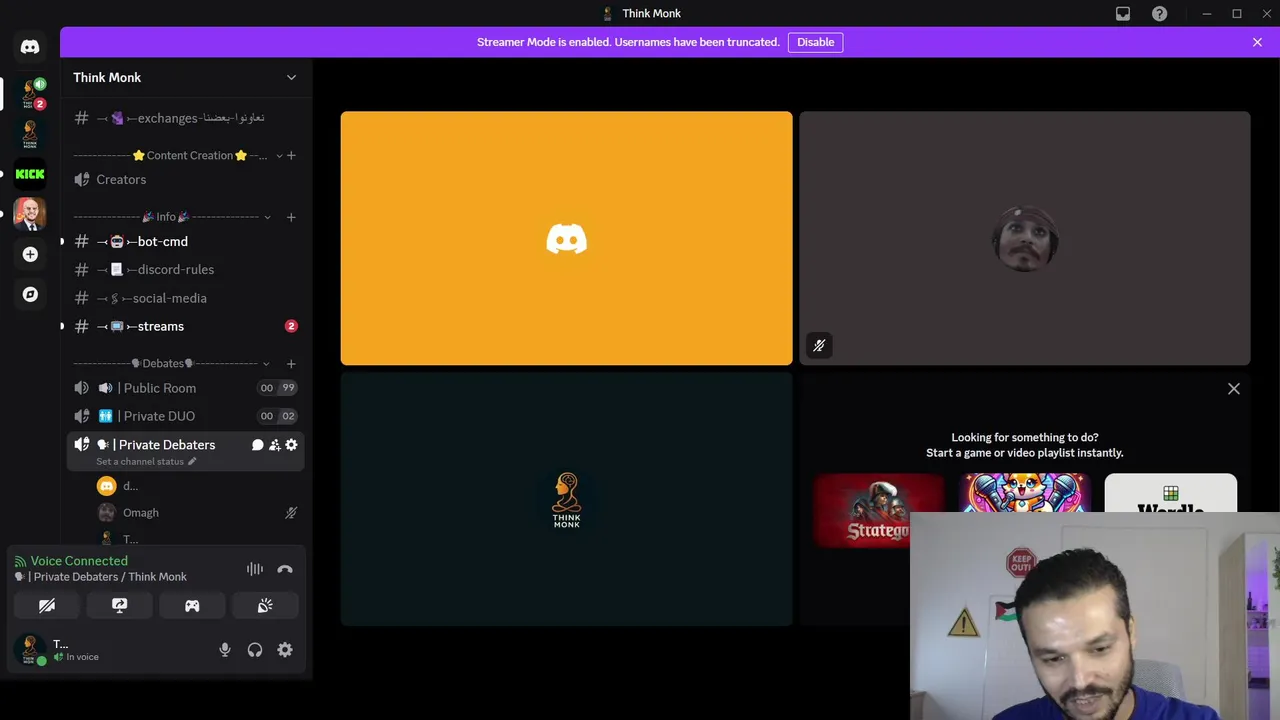Image resolution: width=1280 pixels, height=720 pixels.
Task: Launch the Stratego activity card
Action: pos(877,510)
